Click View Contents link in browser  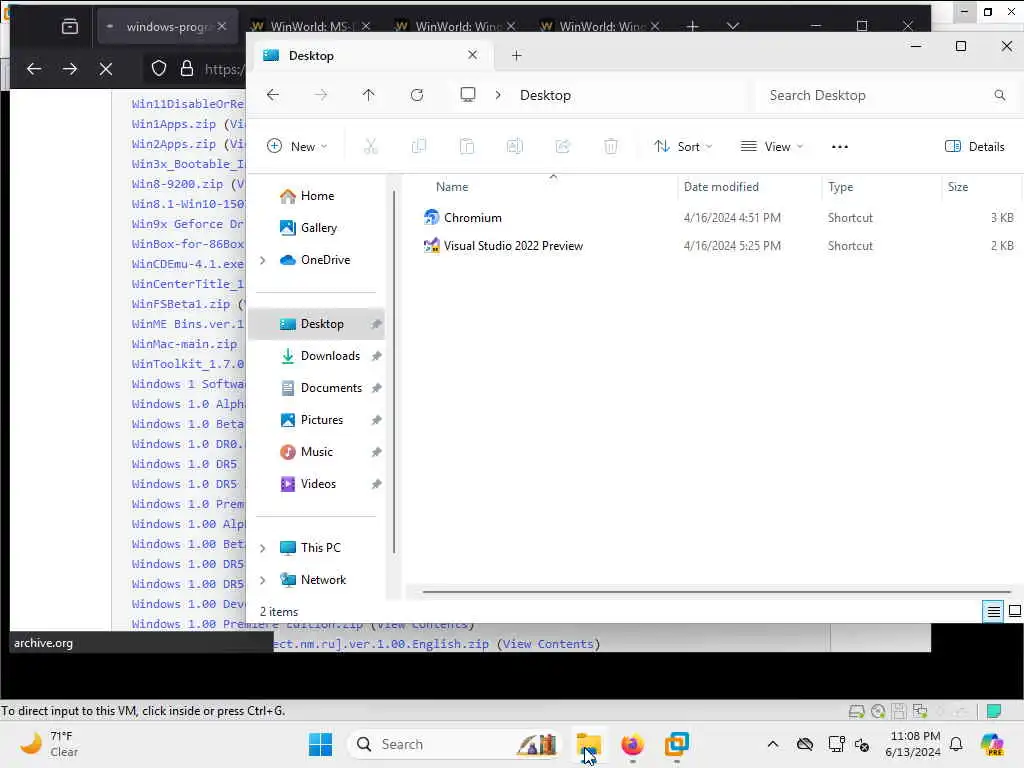[547, 644]
